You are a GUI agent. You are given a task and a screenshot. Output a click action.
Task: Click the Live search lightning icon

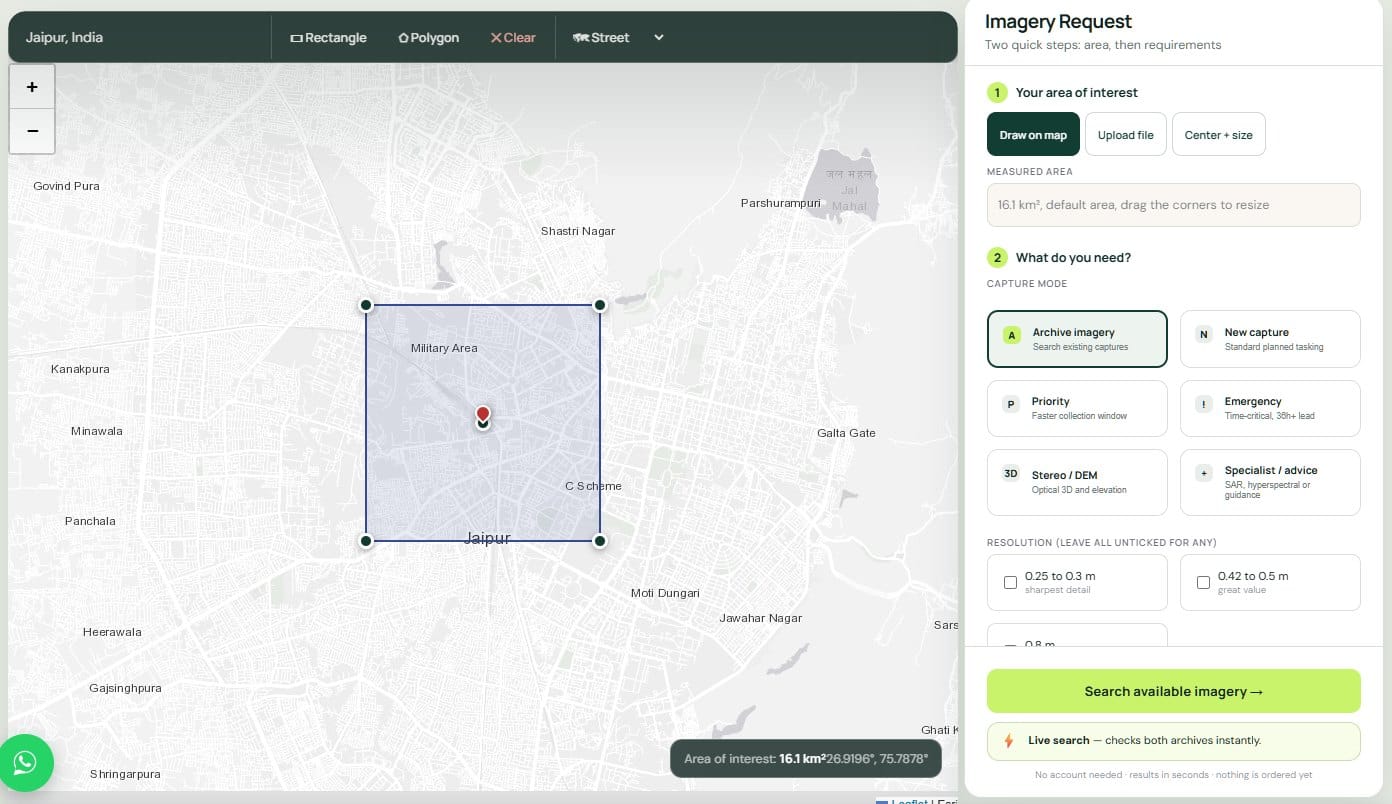click(1008, 741)
